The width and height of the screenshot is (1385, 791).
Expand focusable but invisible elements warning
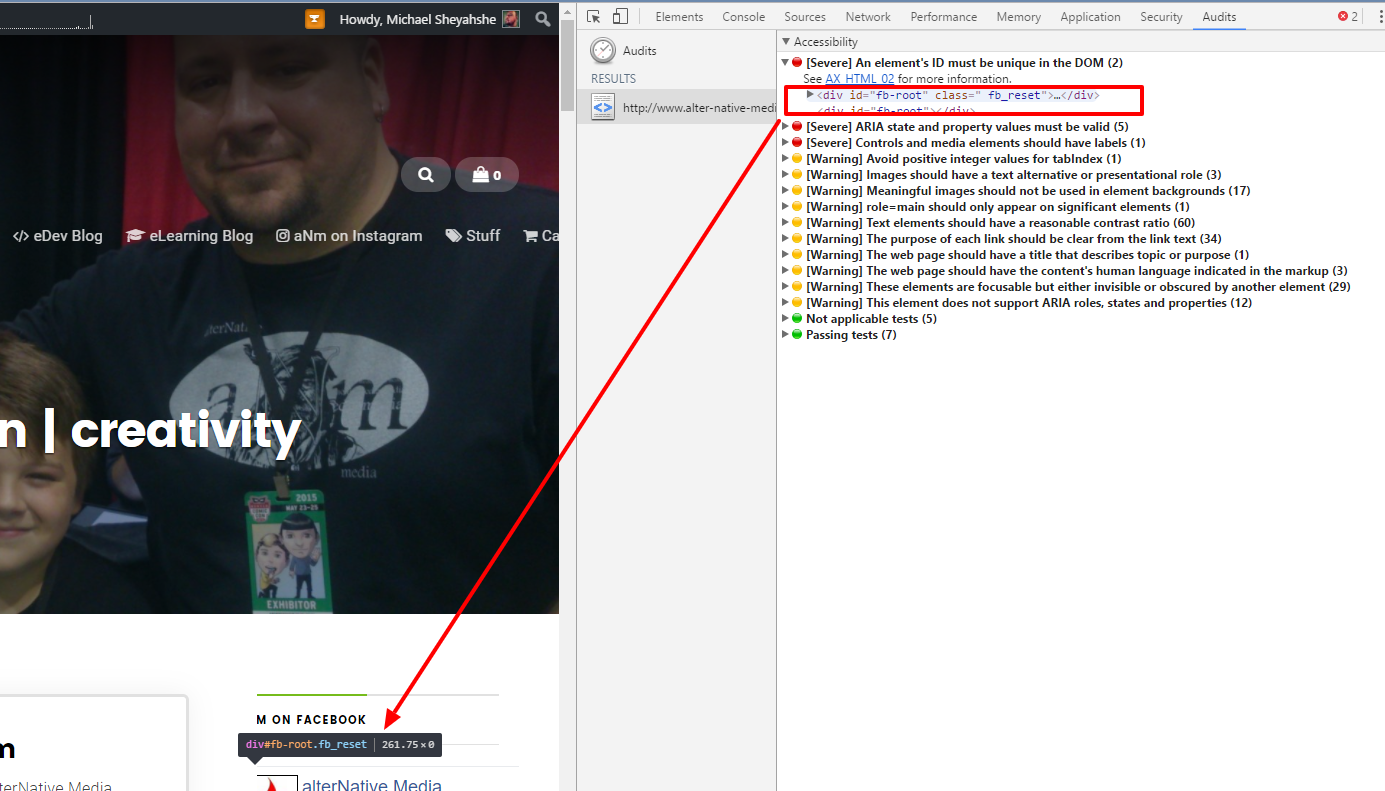(x=786, y=287)
